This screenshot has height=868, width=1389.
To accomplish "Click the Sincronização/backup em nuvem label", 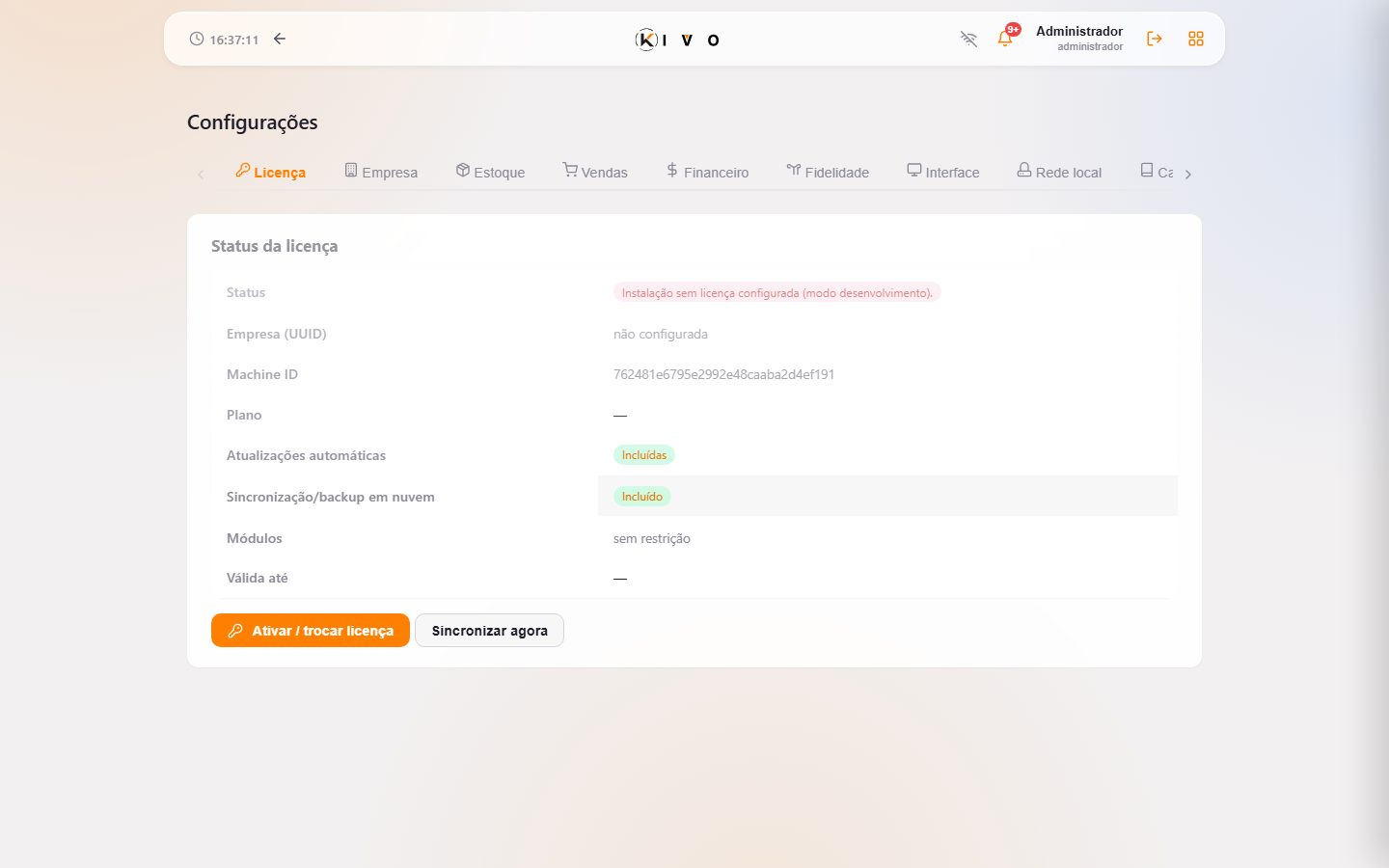I will point(331,497).
